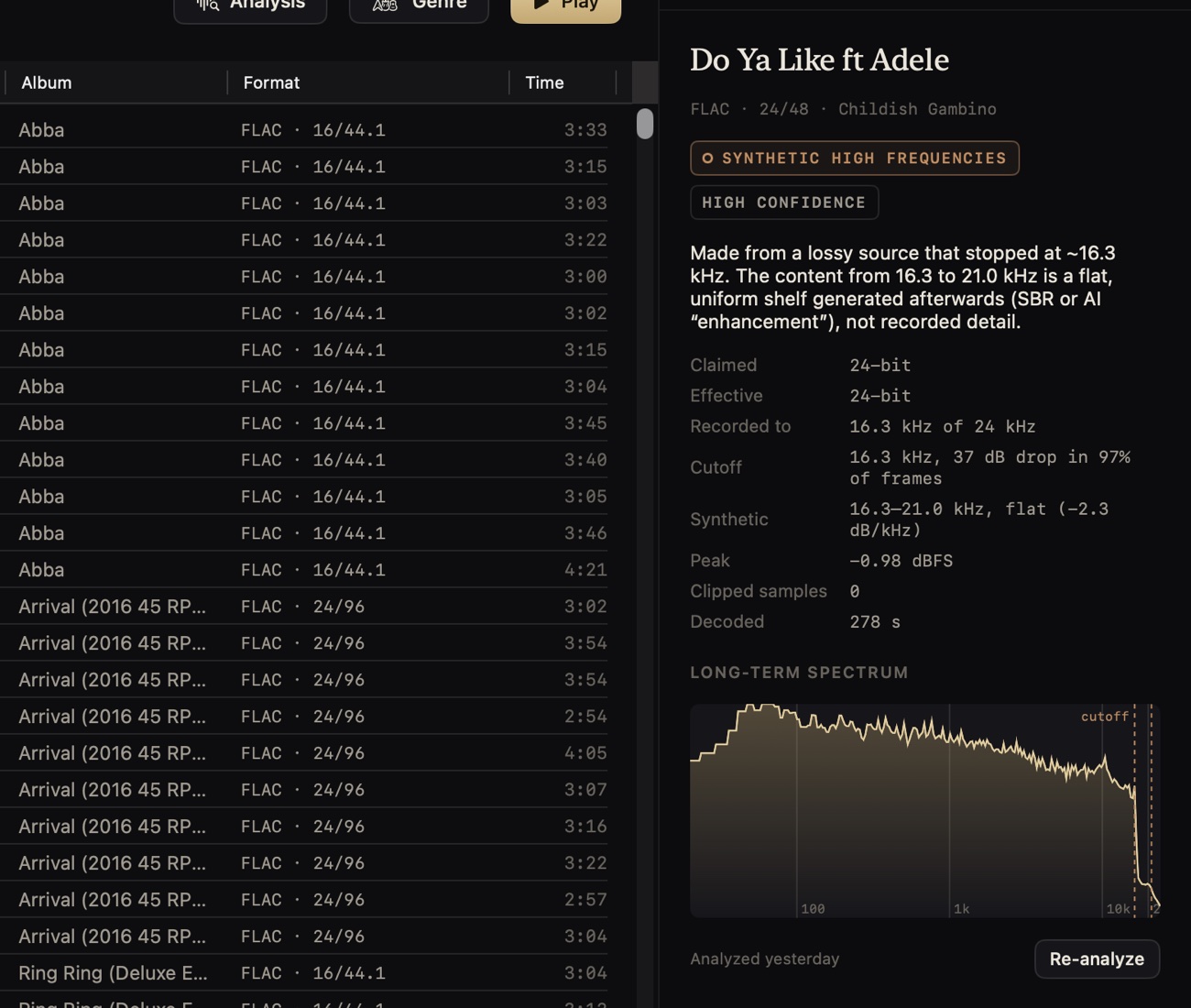Viewport: 1191px width, 1008px height.
Task: Click the long-term spectrum graph
Action: [925, 810]
